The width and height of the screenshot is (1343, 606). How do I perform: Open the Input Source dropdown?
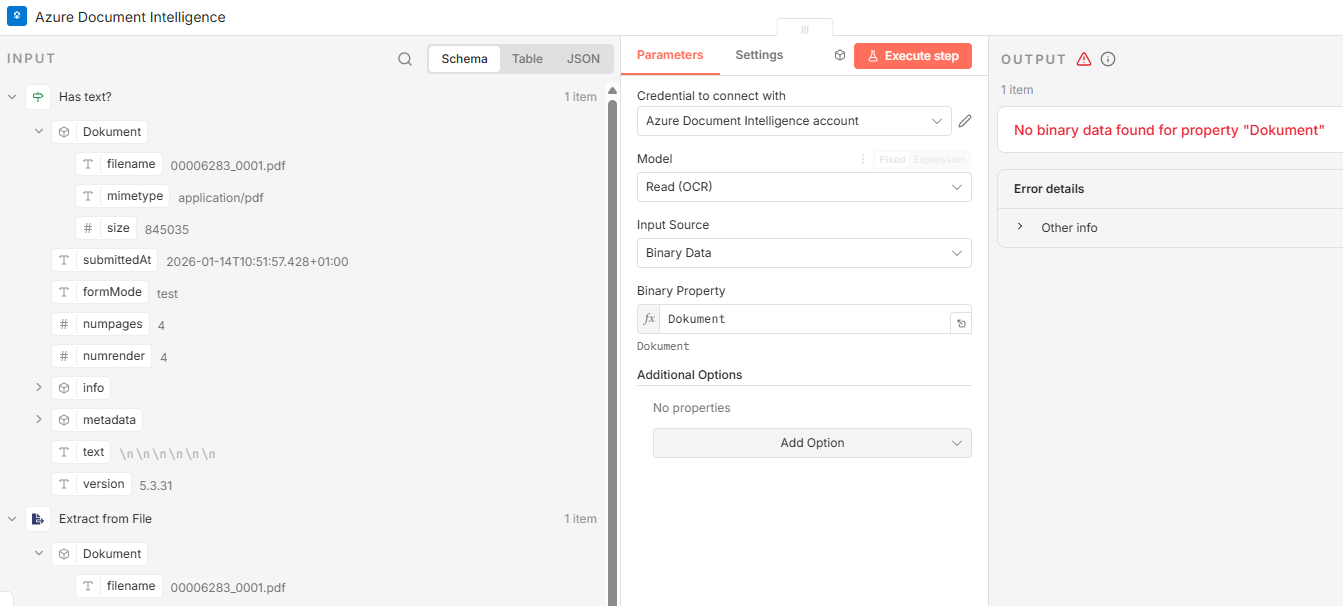(804, 253)
